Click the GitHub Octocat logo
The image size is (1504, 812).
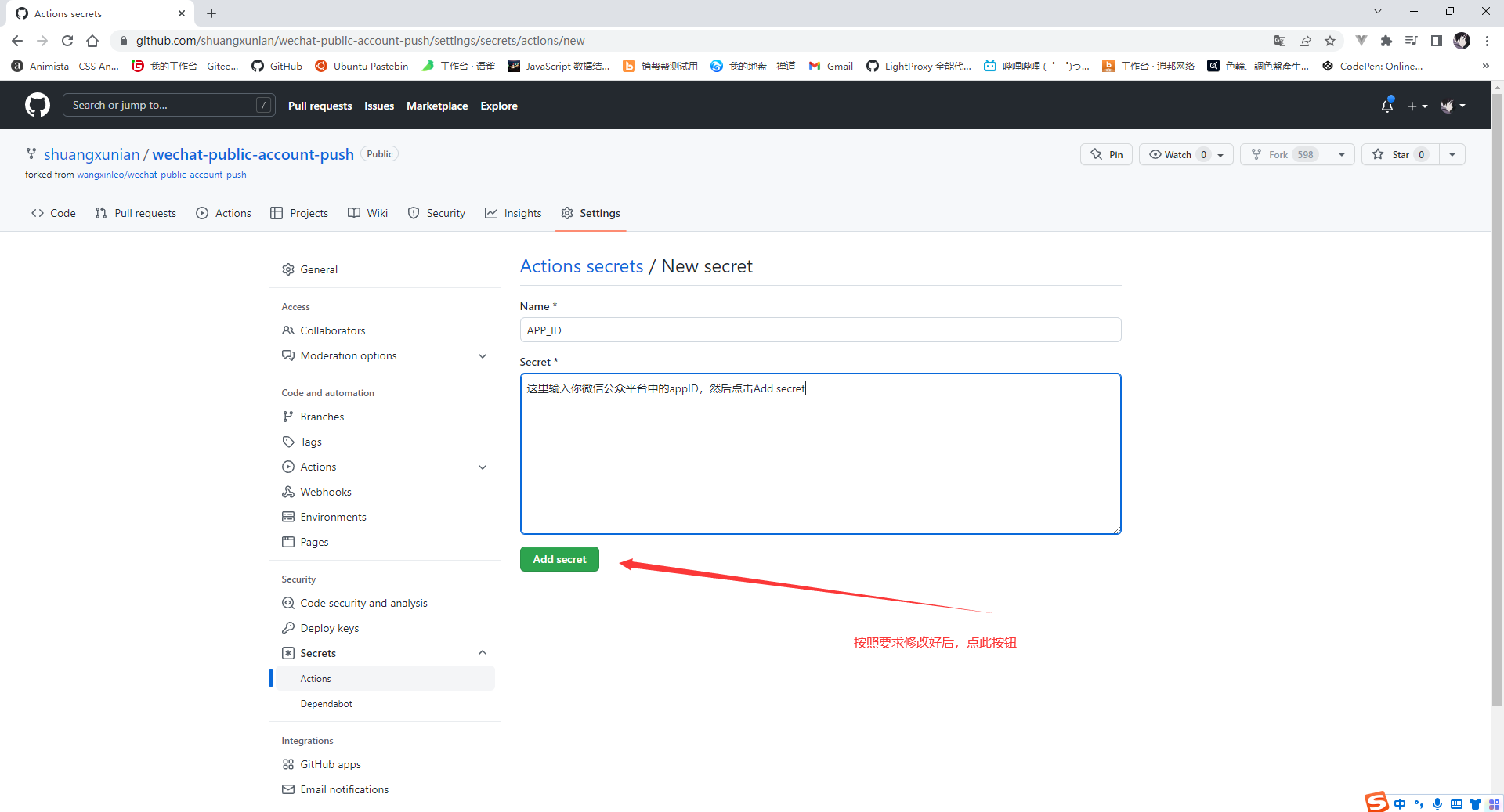[x=37, y=105]
